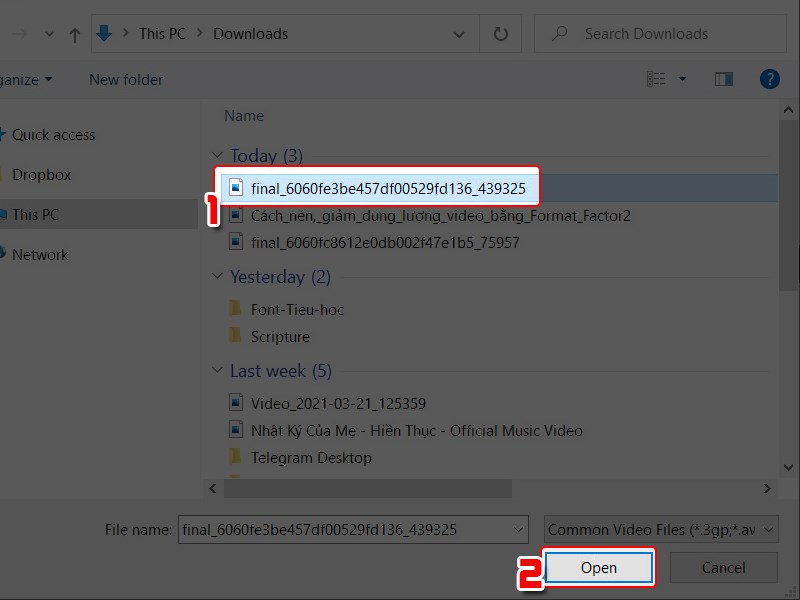Select the Font-Tieu-hoc folder

(297, 310)
